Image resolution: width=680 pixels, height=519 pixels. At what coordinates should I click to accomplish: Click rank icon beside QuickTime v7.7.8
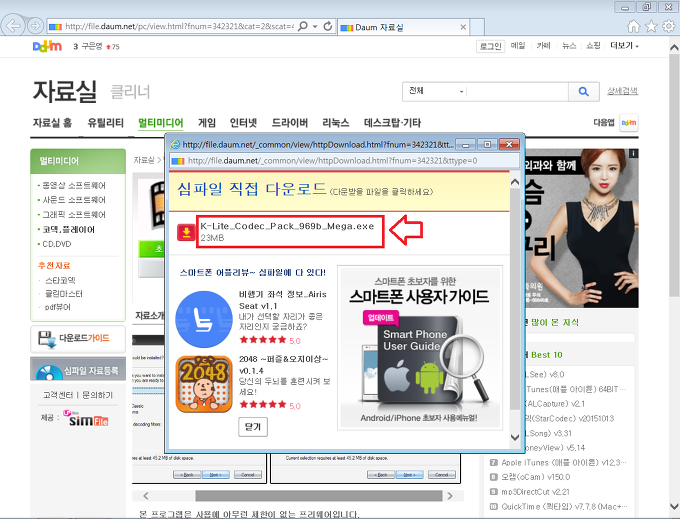(x=494, y=506)
